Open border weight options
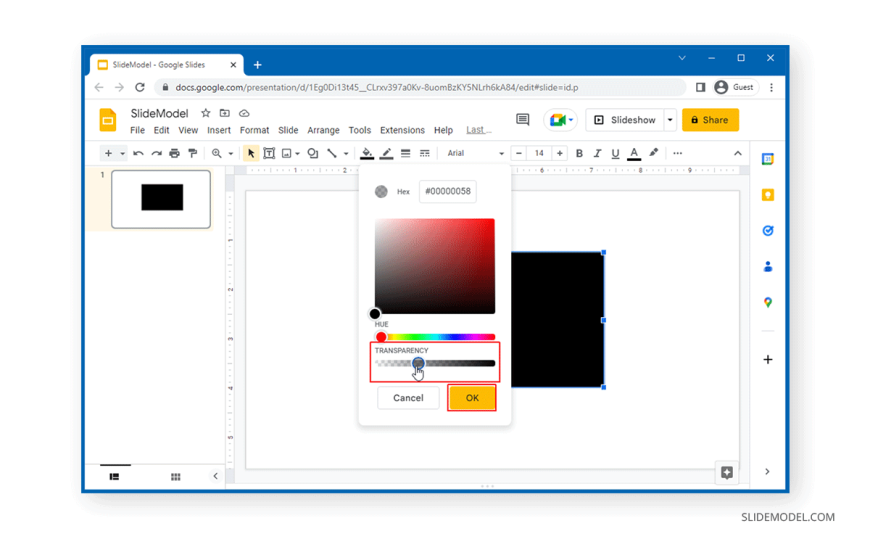Viewport: 870px width, 539px height. [x=406, y=154]
